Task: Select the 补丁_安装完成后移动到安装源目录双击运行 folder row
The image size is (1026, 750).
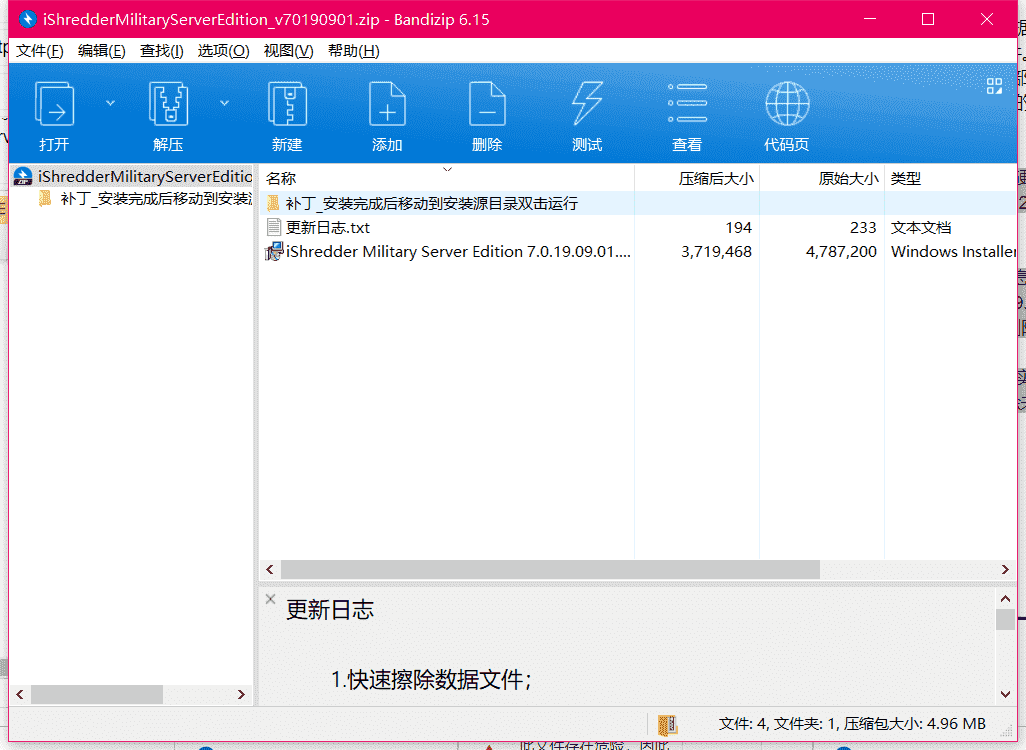Action: (638, 204)
